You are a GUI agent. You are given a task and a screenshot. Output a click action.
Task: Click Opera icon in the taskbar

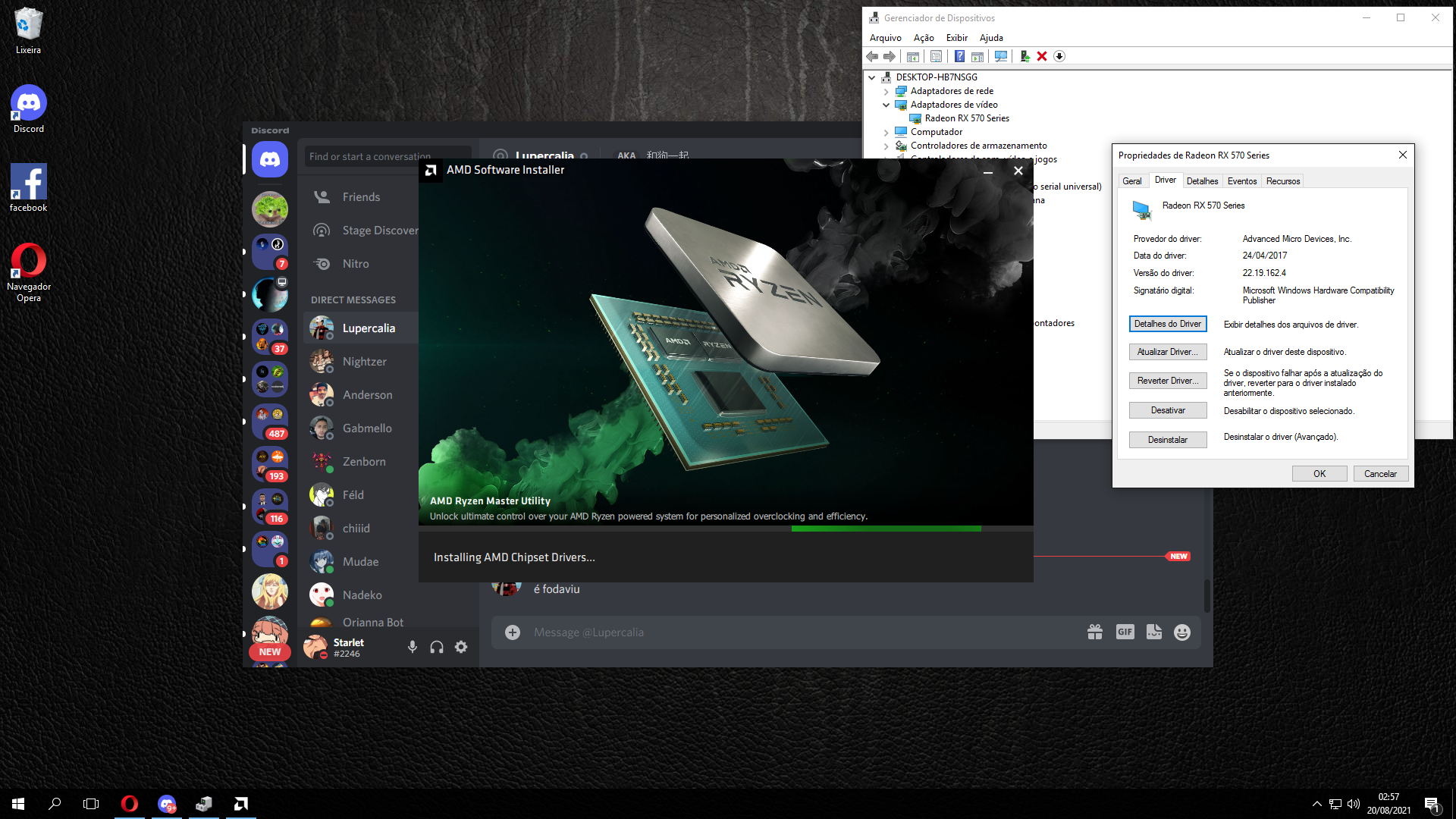130,804
